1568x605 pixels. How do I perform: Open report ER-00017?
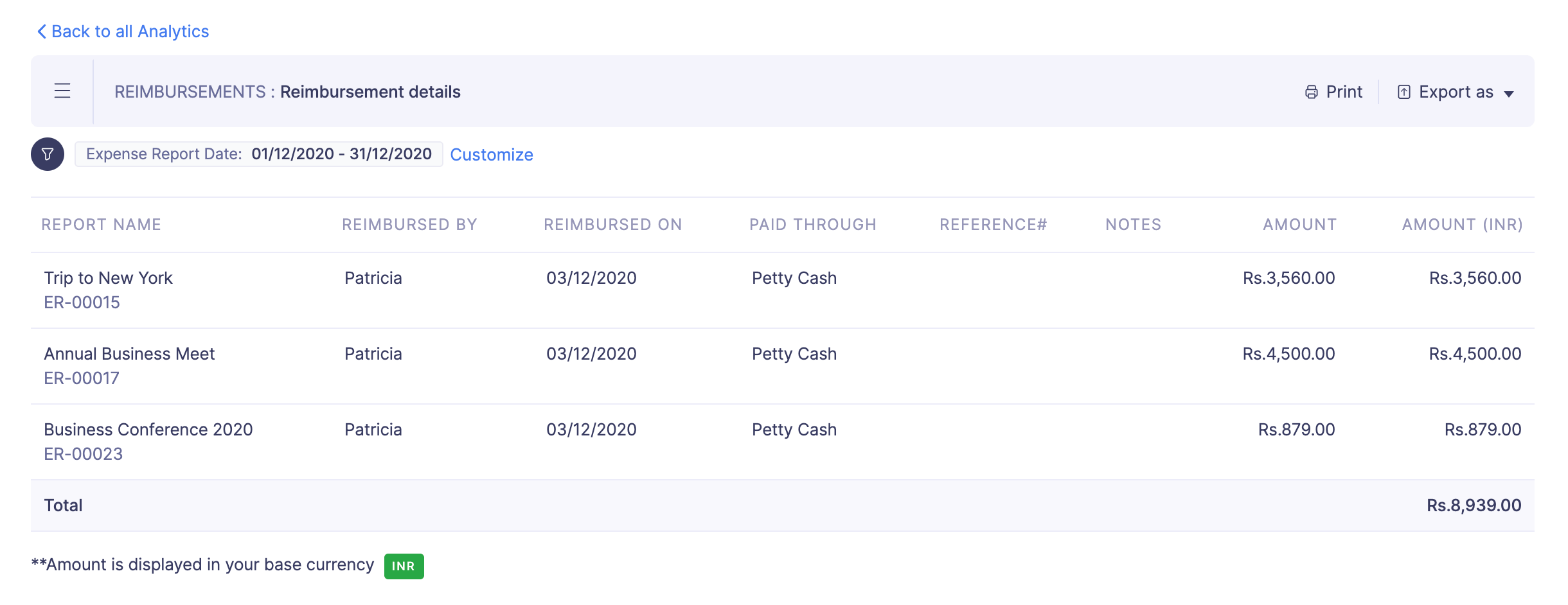[82, 378]
